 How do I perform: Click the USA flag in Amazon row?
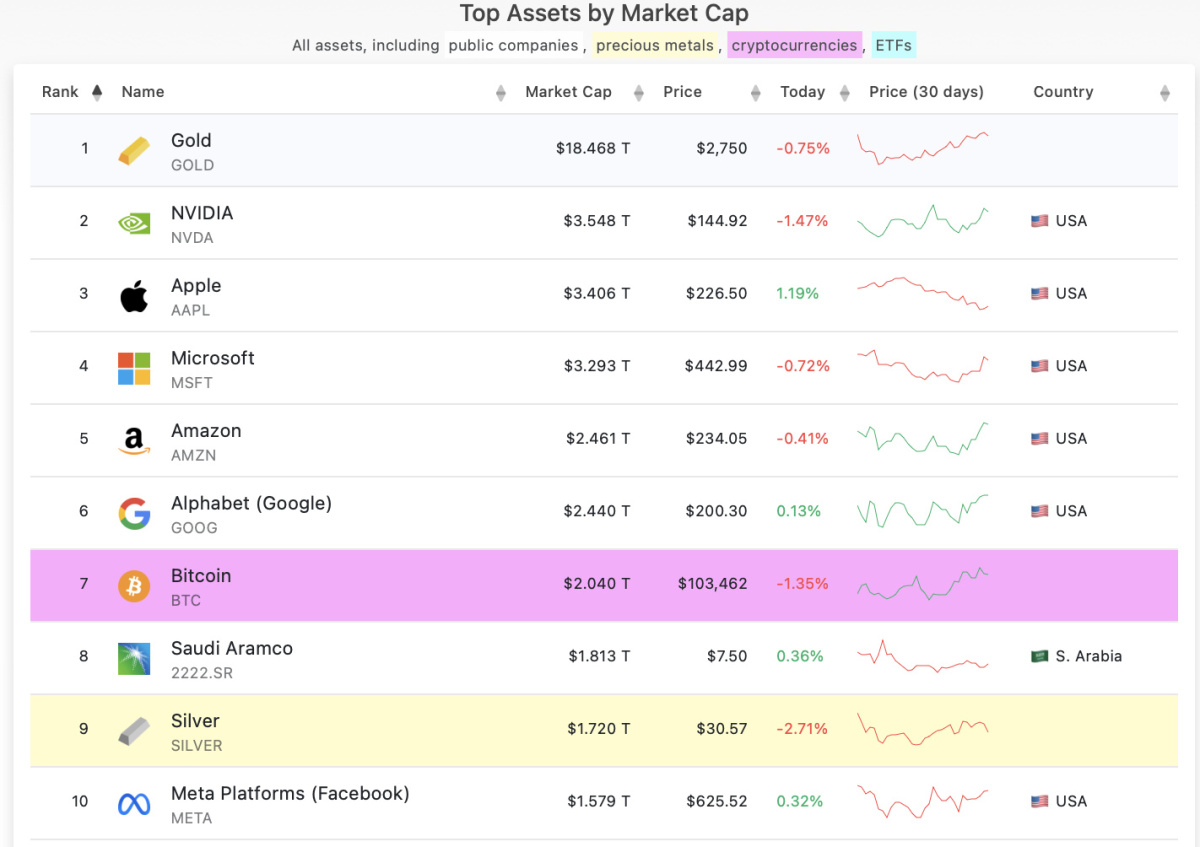click(x=1040, y=439)
